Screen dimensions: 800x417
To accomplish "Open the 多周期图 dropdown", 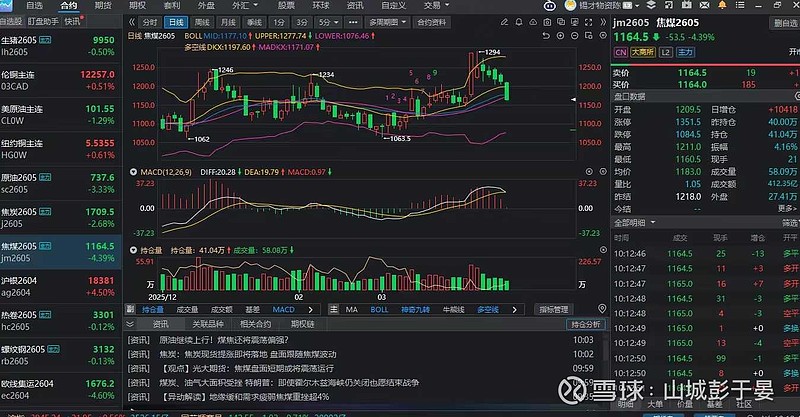I will (x=388, y=22).
